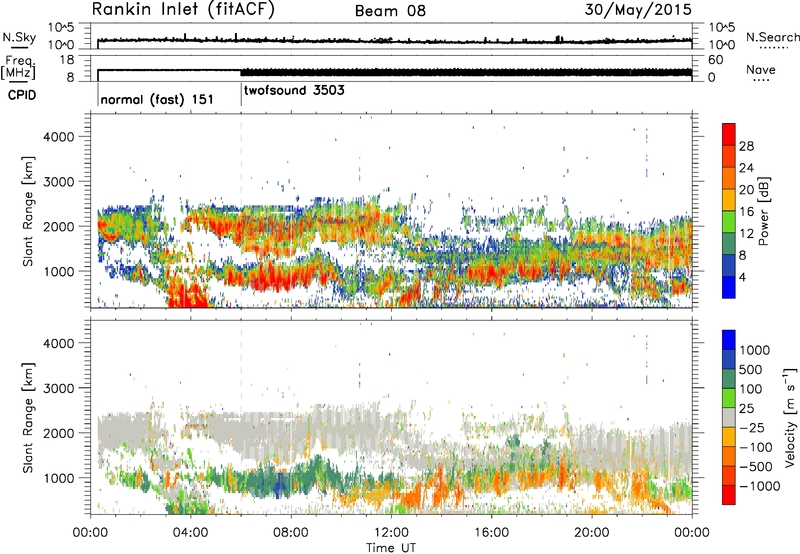Click the Power colorbar segment between 4 and 8
Screen dimensions: 800x554
729,266
